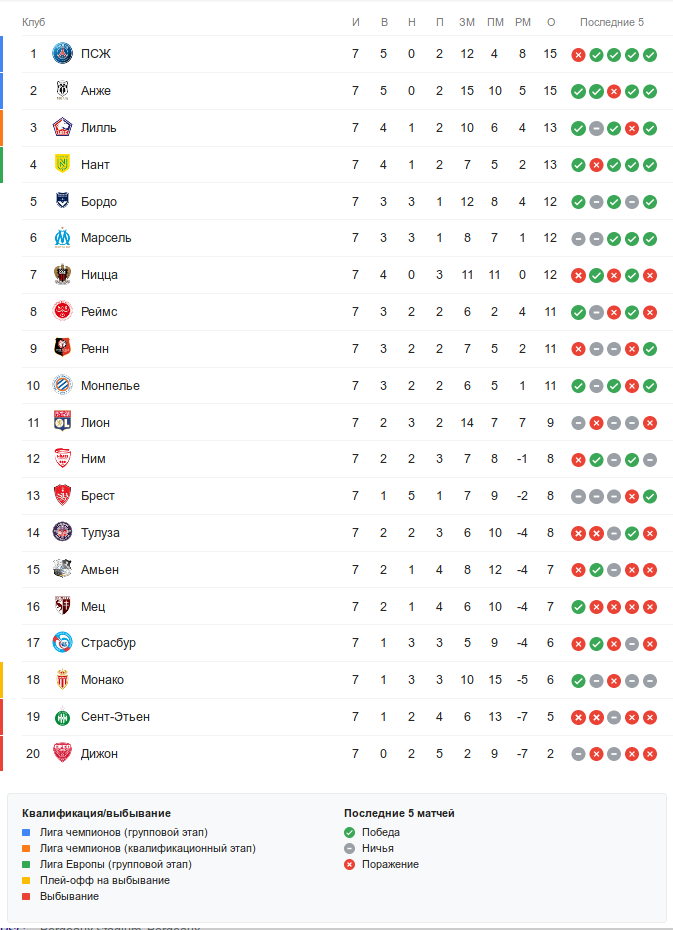The width and height of the screenshot is (673, 930).
Task: Click the Monaco club crest
Action: (63, 680)
